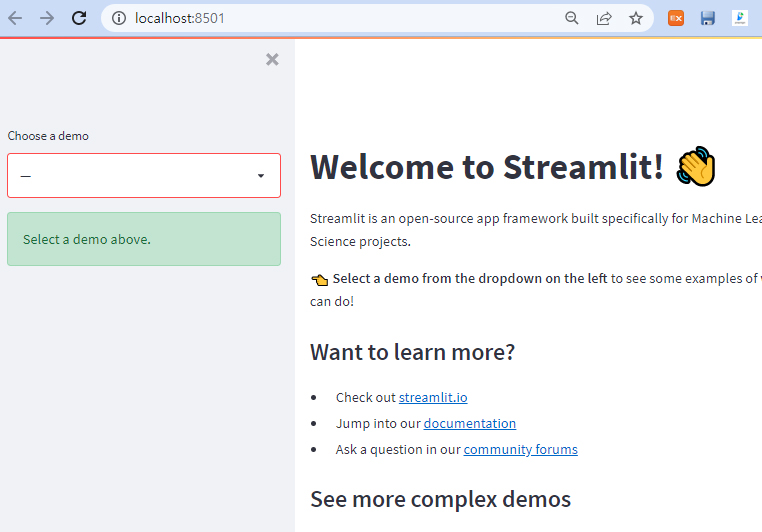Image resolution: width=762 pixels, height=532 pixels.
Task: Go forward with the browser forward arrow
Action: [x=47, y=18]
